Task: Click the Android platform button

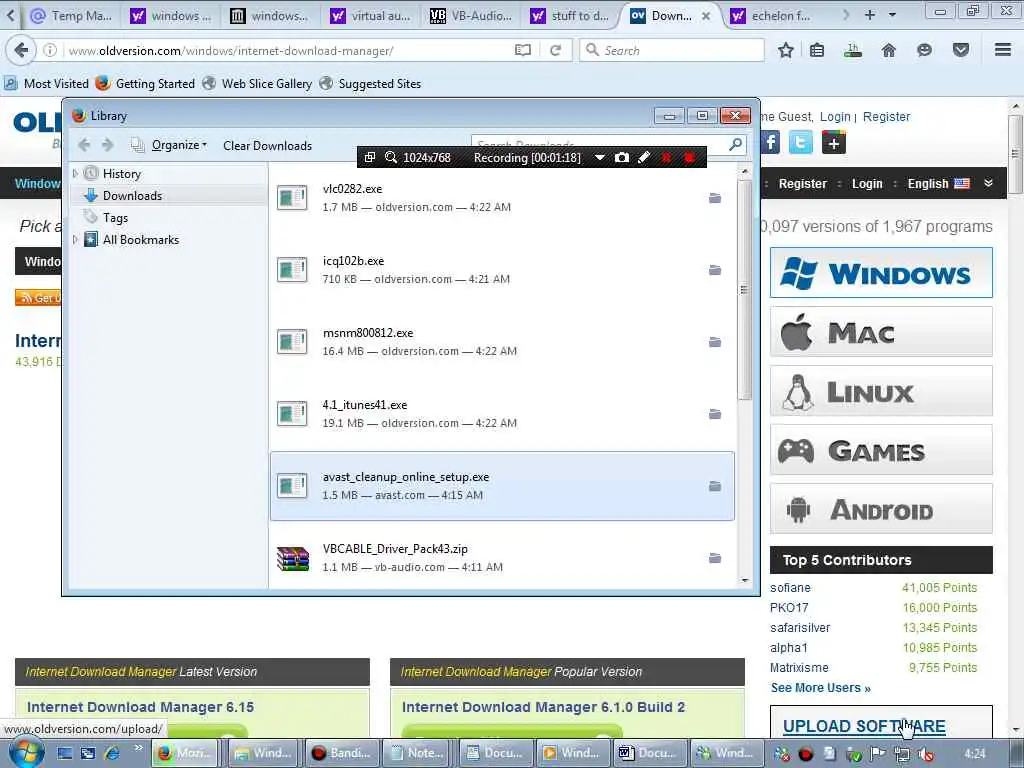Action: tap(881, 509)
